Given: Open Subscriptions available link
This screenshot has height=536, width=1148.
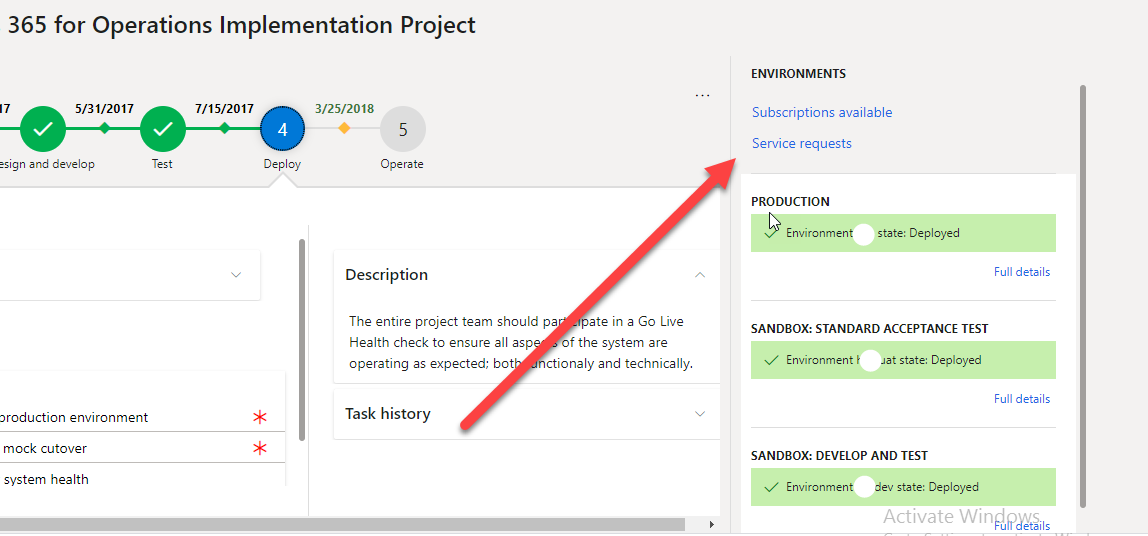Looking at the screenshot, I should pos(821,113).
